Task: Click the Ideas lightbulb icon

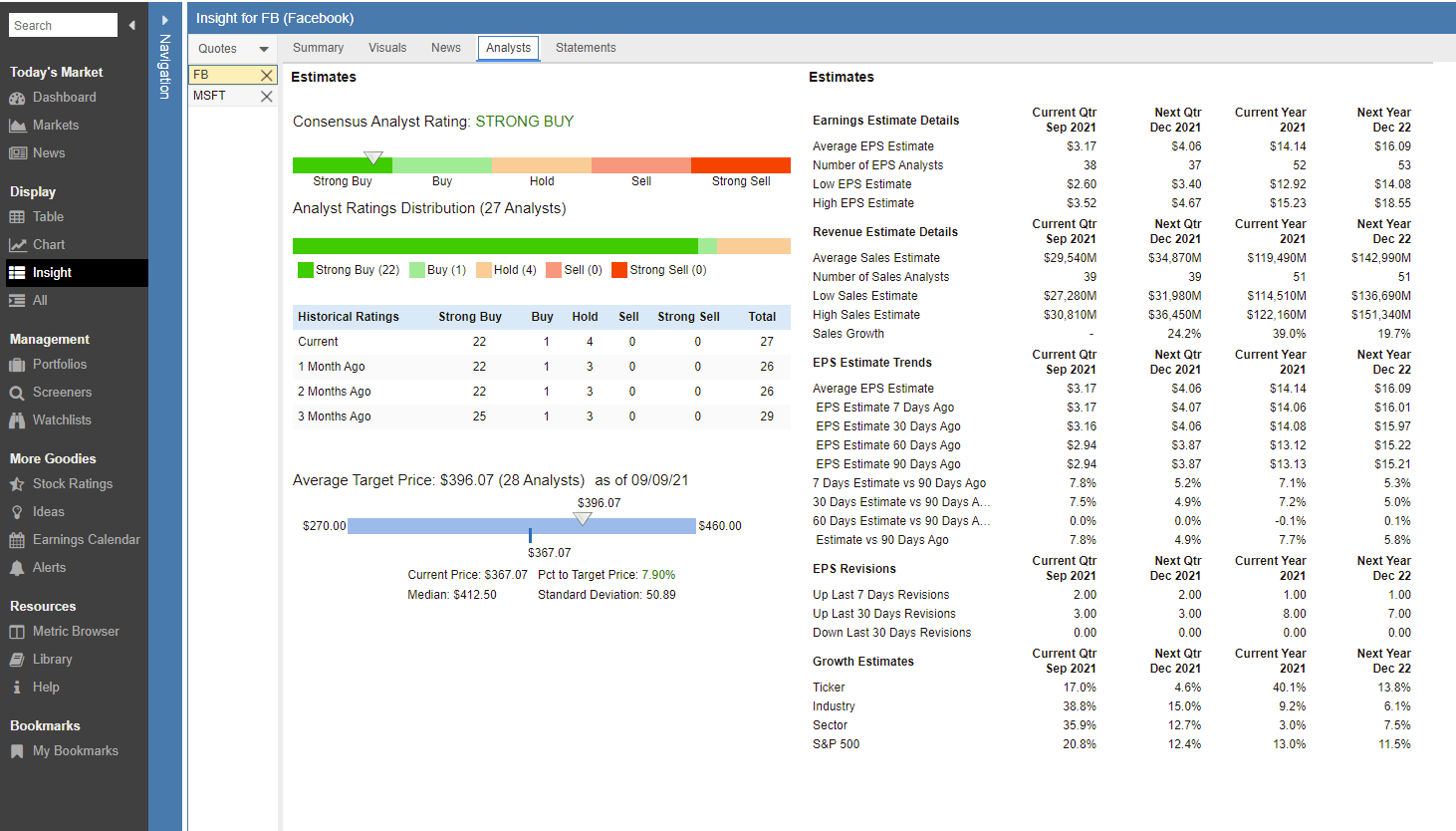Action: 17,512
